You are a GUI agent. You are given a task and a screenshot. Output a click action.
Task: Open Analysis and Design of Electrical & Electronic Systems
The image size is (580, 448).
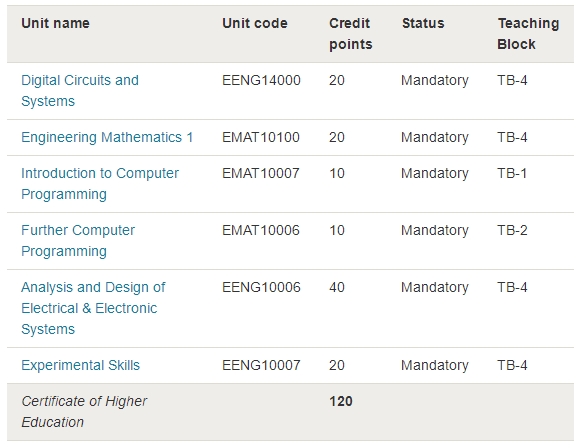click(93, 308)
